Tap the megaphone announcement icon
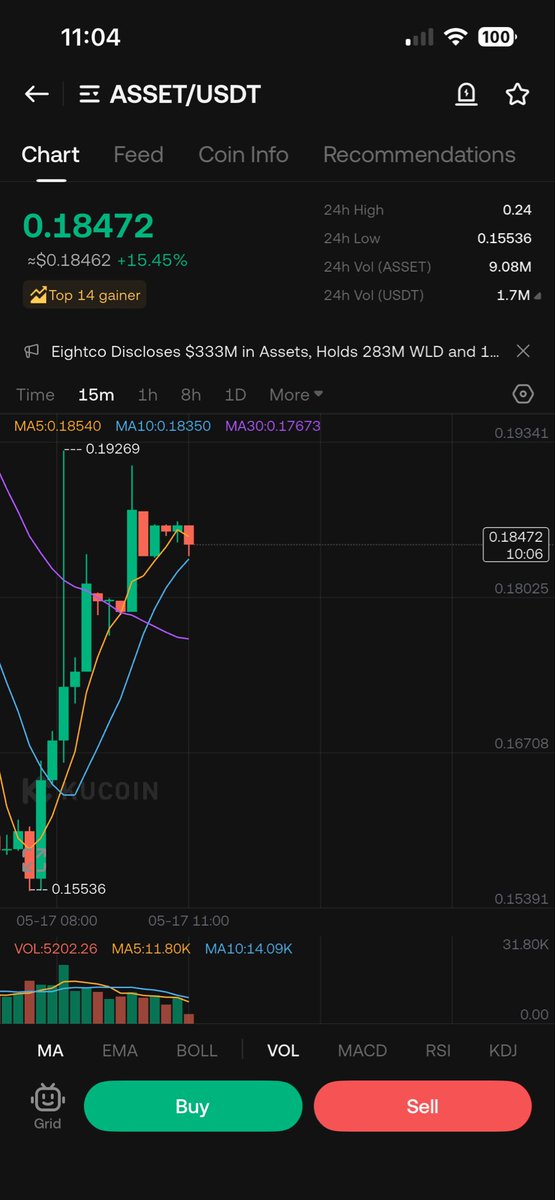Image resolution: width=555 pixels, height=1200 pixels. coord(33,351)
